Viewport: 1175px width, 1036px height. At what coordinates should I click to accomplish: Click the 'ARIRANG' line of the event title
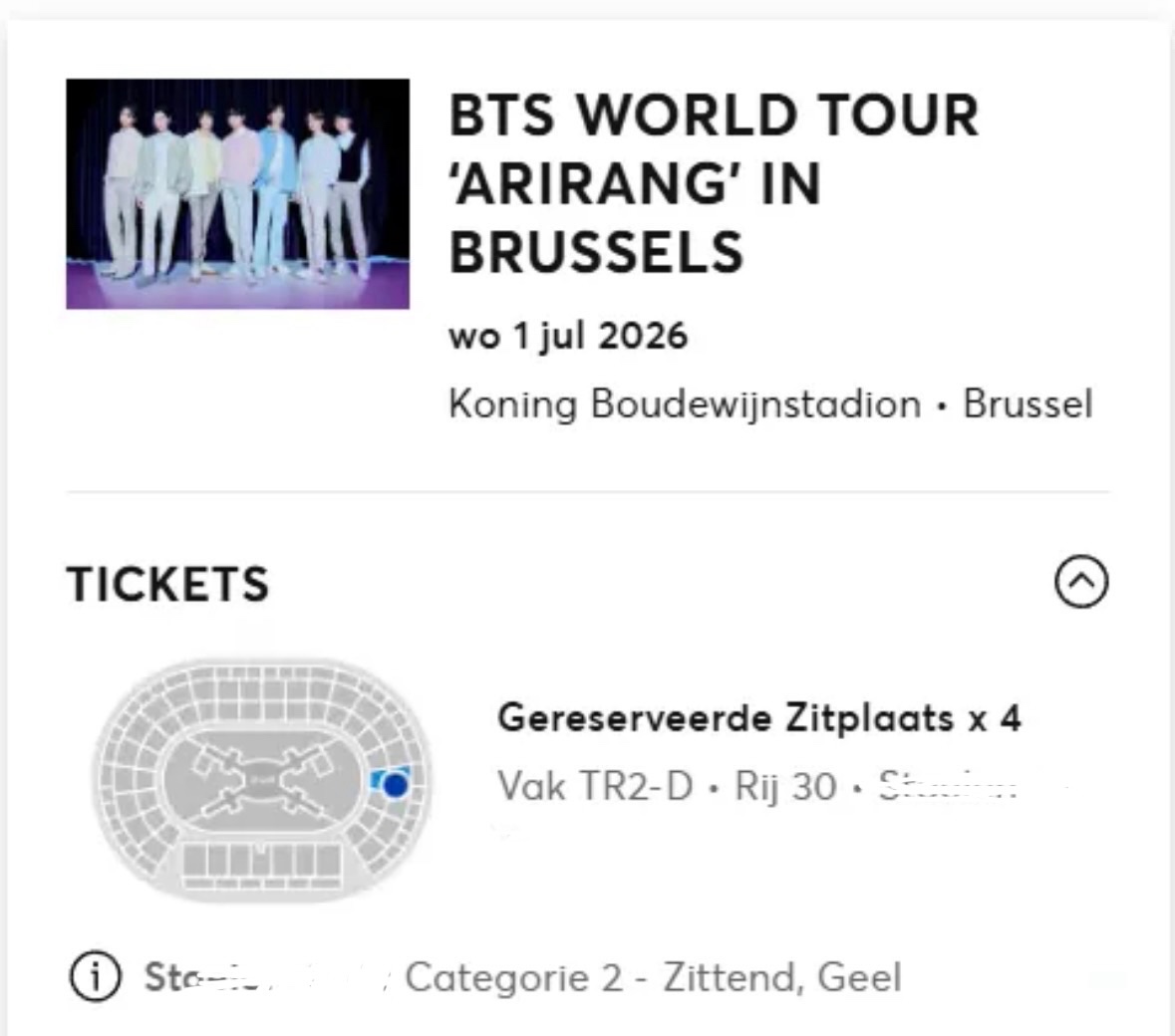point(634,184)
